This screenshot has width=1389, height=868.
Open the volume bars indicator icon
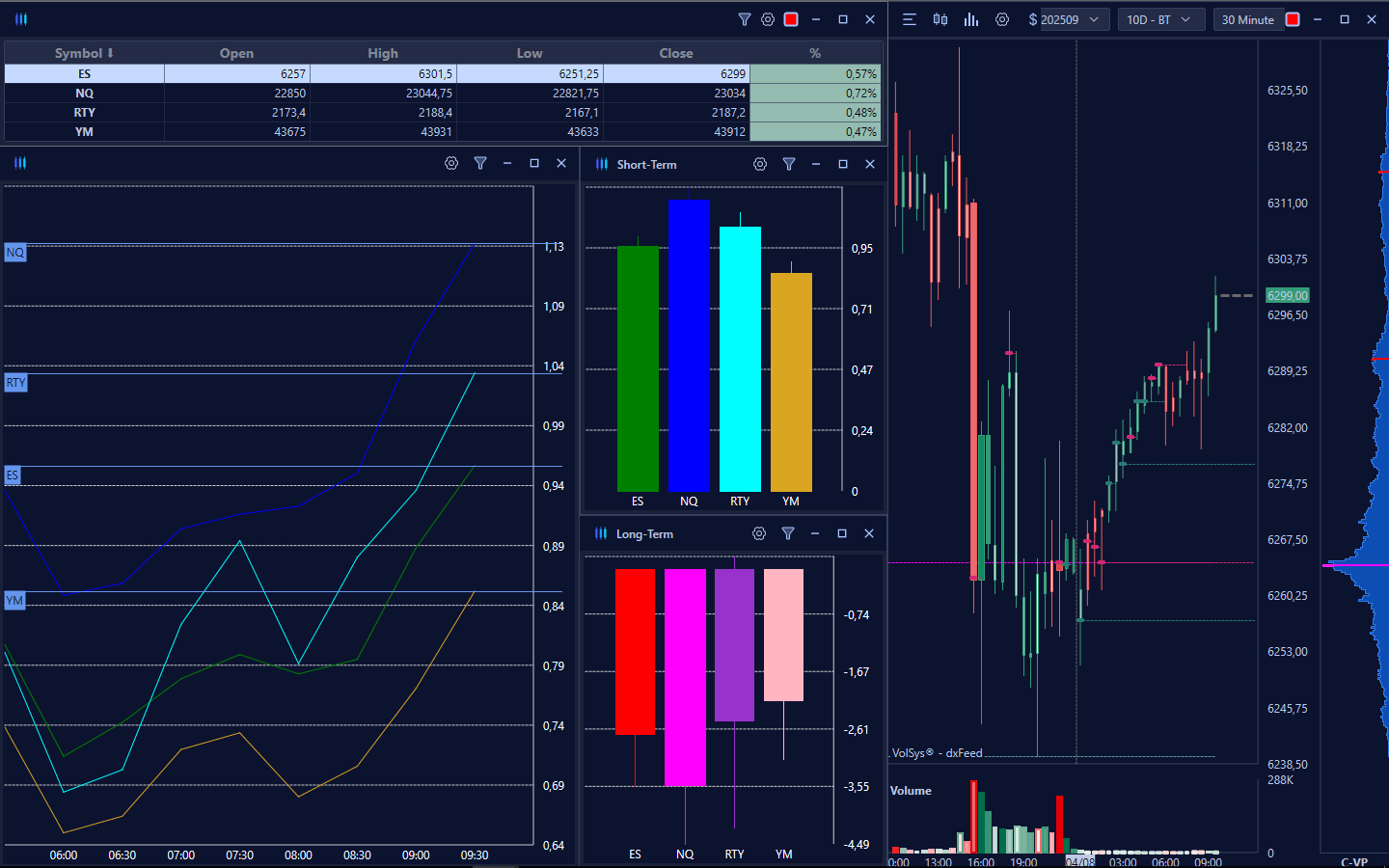pyautogui.click(x=971, y=19)
